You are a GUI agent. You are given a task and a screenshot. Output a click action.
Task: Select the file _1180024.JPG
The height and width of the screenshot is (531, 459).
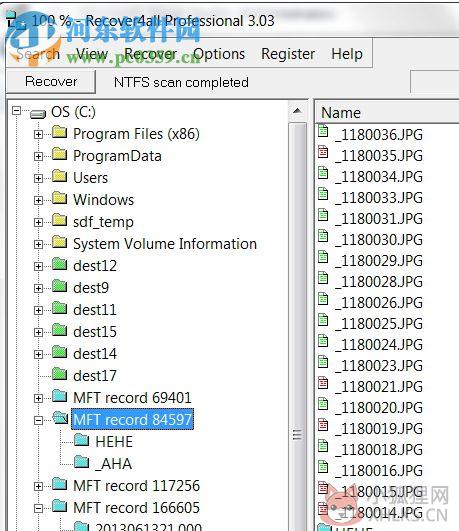coord(378,345)
